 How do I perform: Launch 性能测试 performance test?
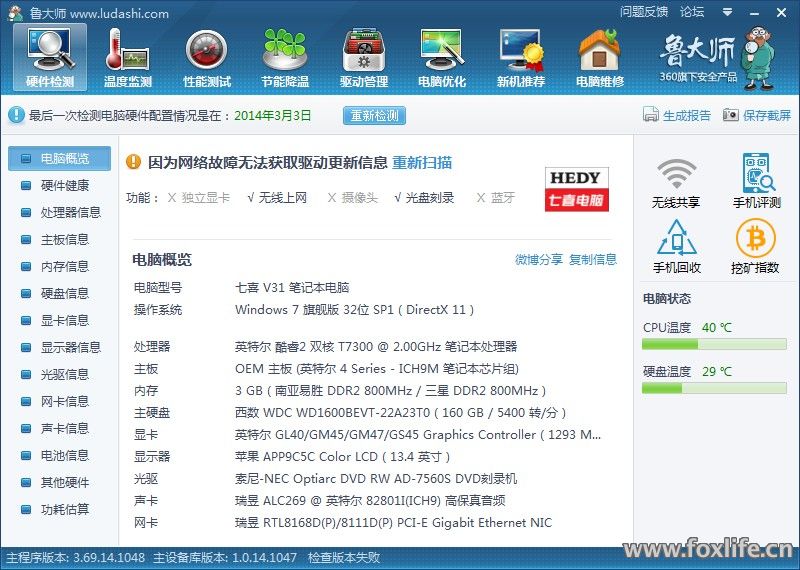coord(206,57)
